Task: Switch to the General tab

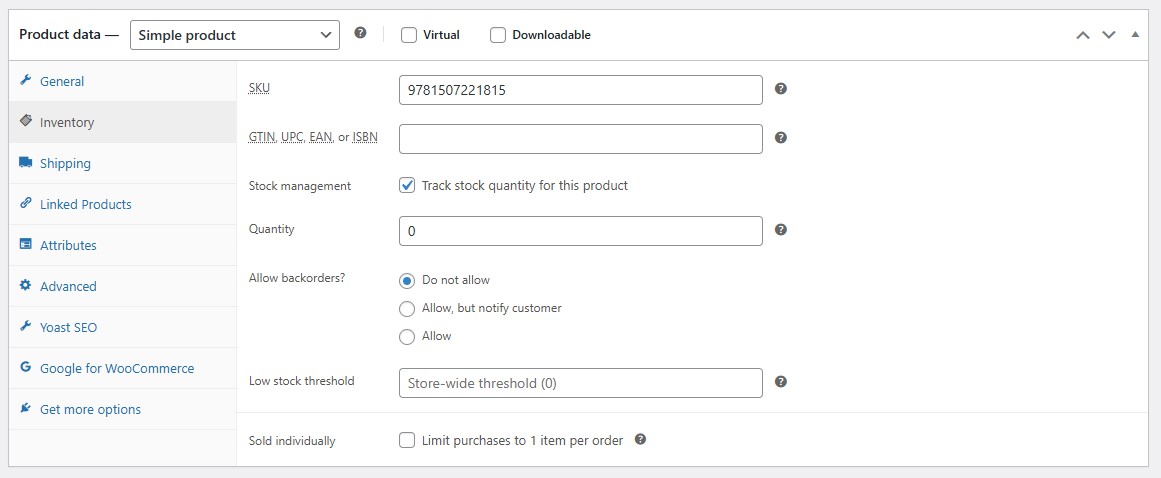Action: (x=62, y=81)
